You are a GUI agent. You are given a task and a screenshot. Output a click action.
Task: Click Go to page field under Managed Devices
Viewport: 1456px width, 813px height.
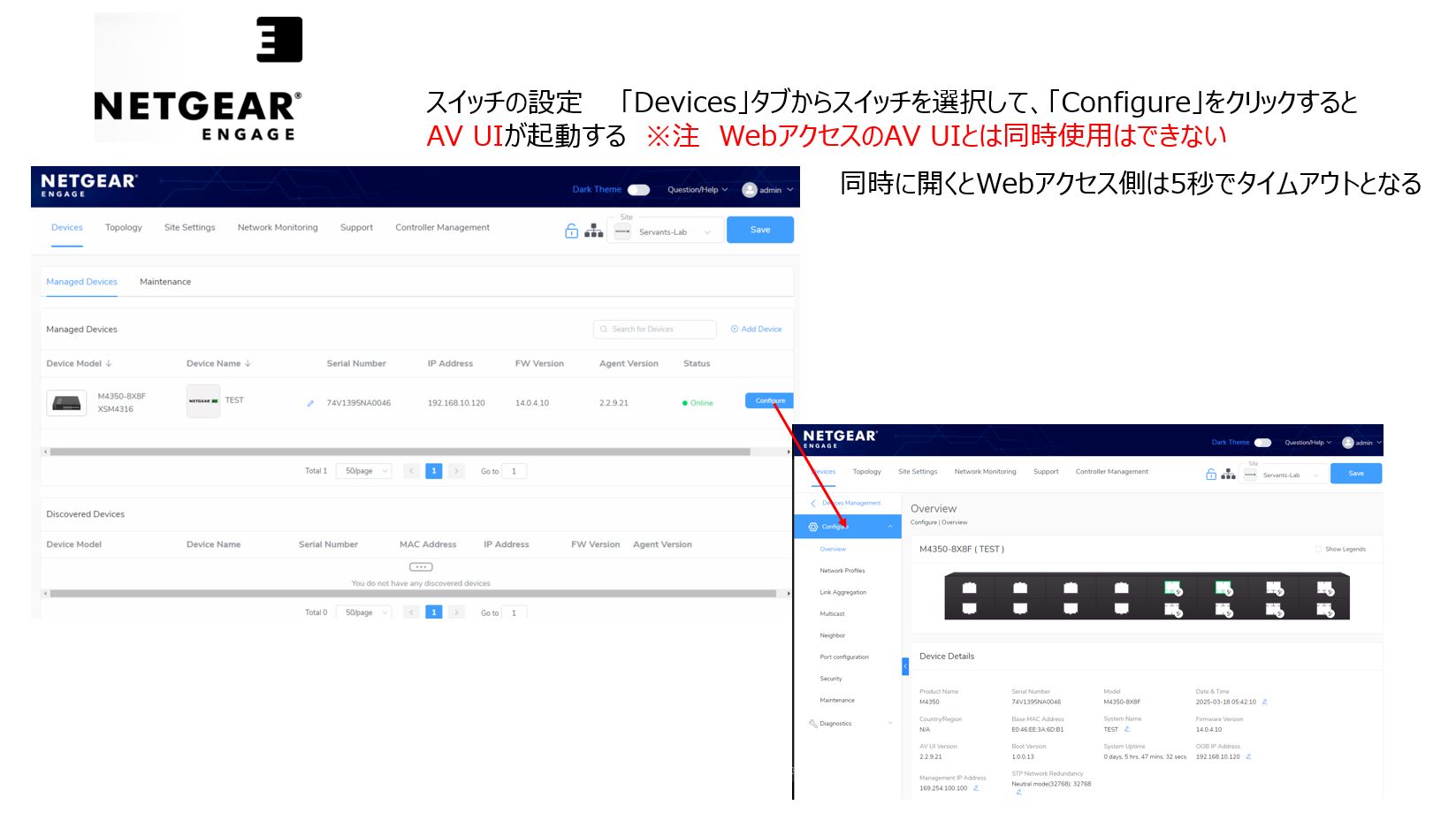click(x=514, y=471)
